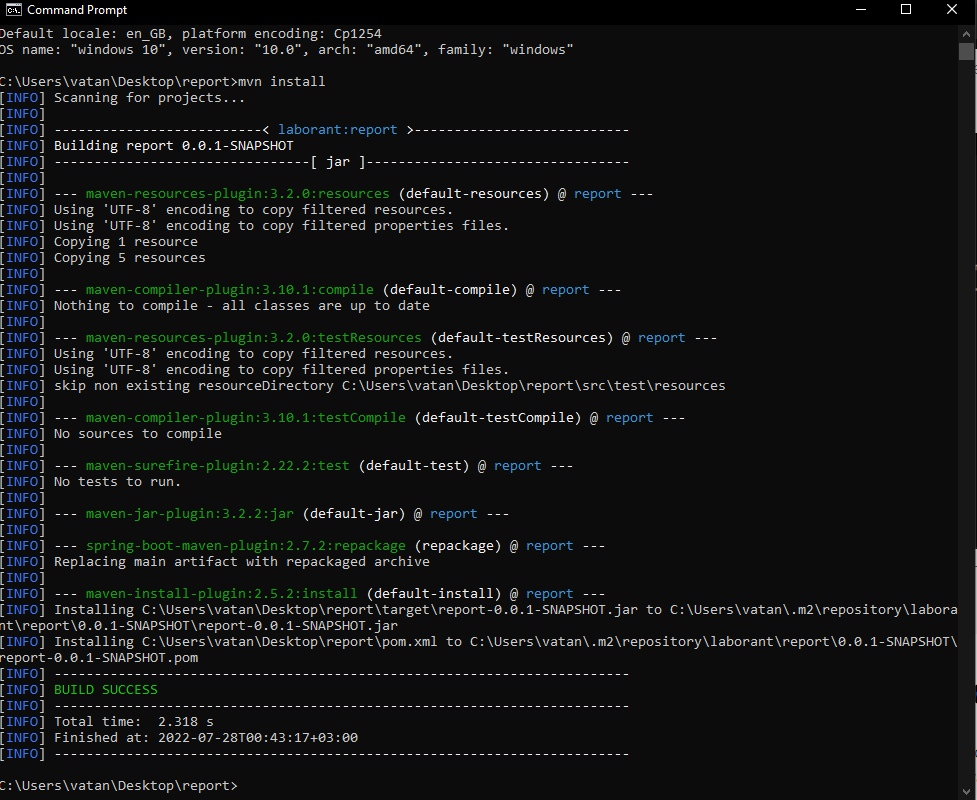The width and height of the screenshot is (977, 800).
Task: Maximize the Command Prompt window
Action: 907,9
